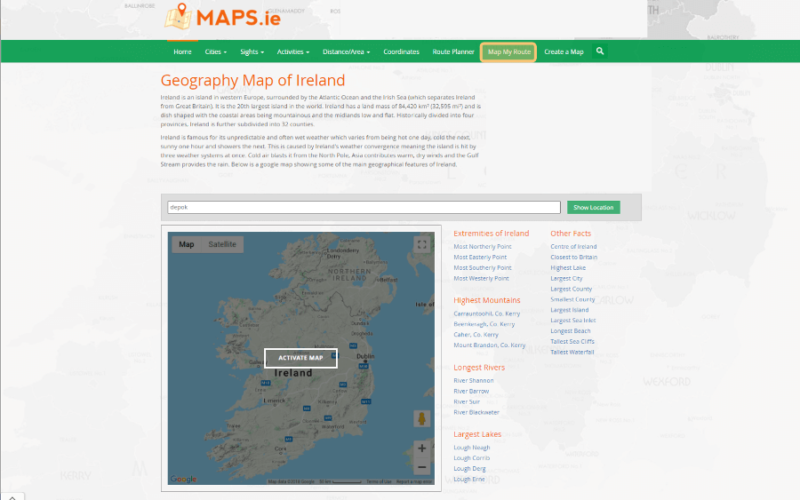Open Largest Island link

[x=569, y=310]
